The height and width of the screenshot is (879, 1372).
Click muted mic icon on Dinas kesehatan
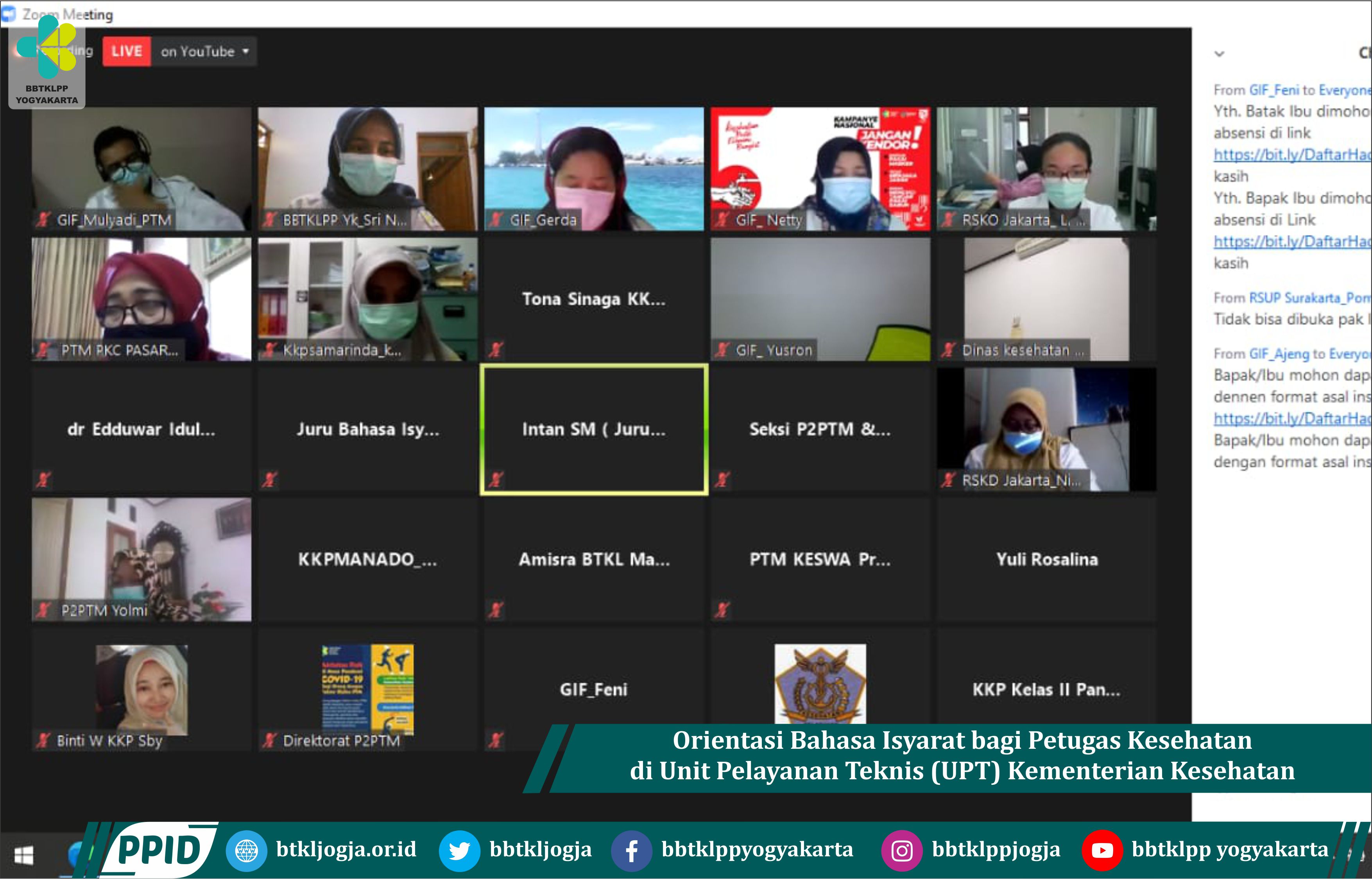[949, 350]
